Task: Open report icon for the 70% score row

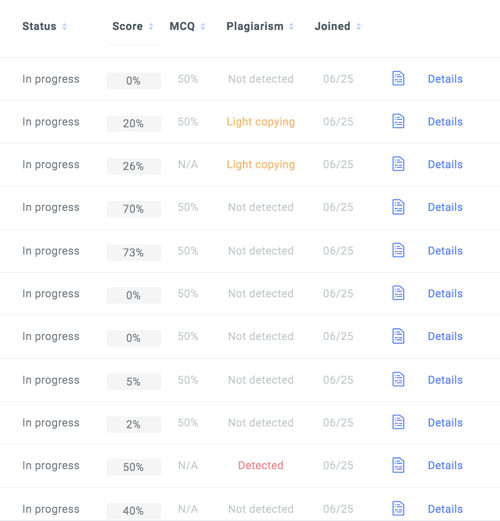Action: click(x=398, y=207)
